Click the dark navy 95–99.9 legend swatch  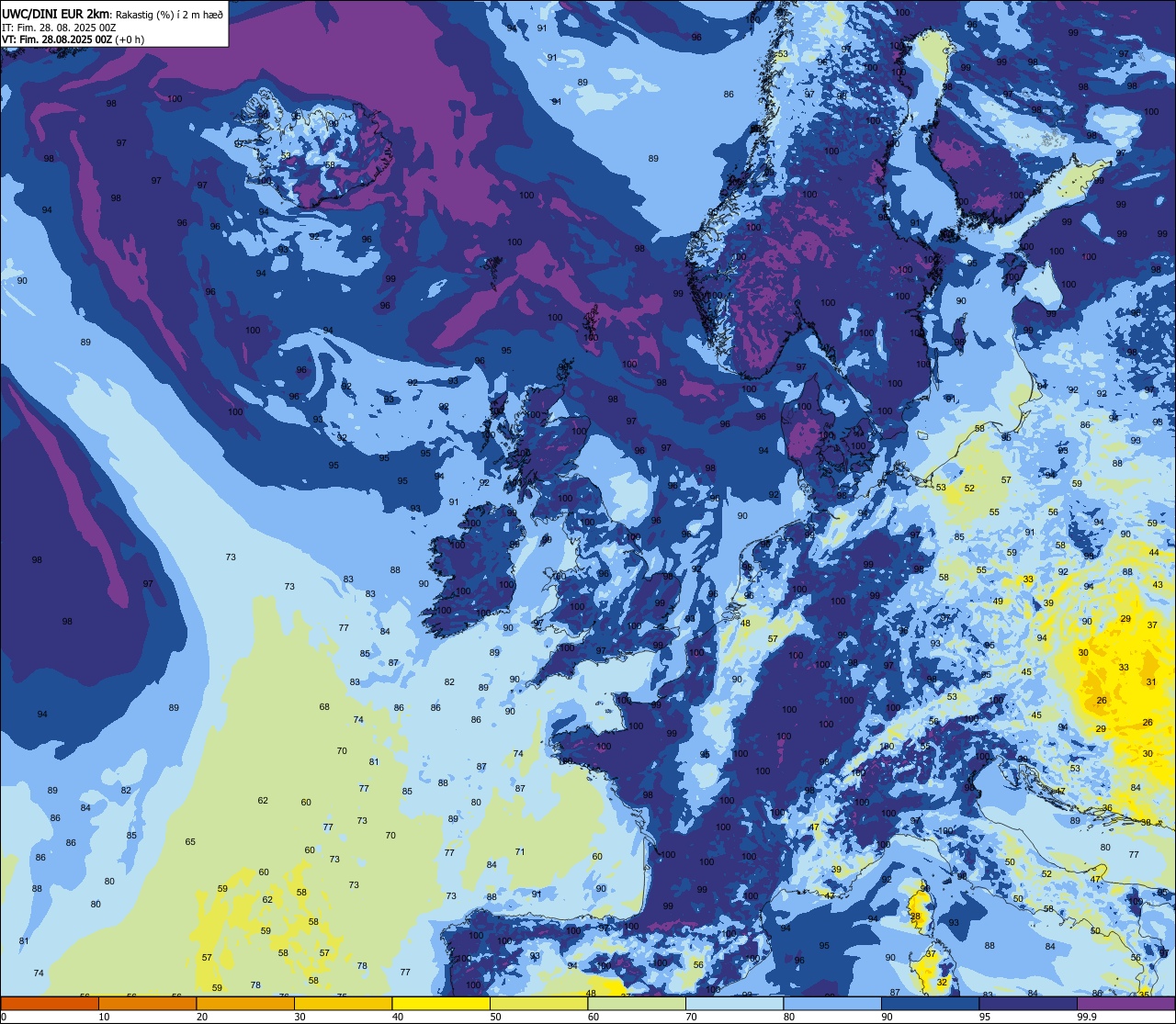pyautogui.click(x=1027, y=1003)
